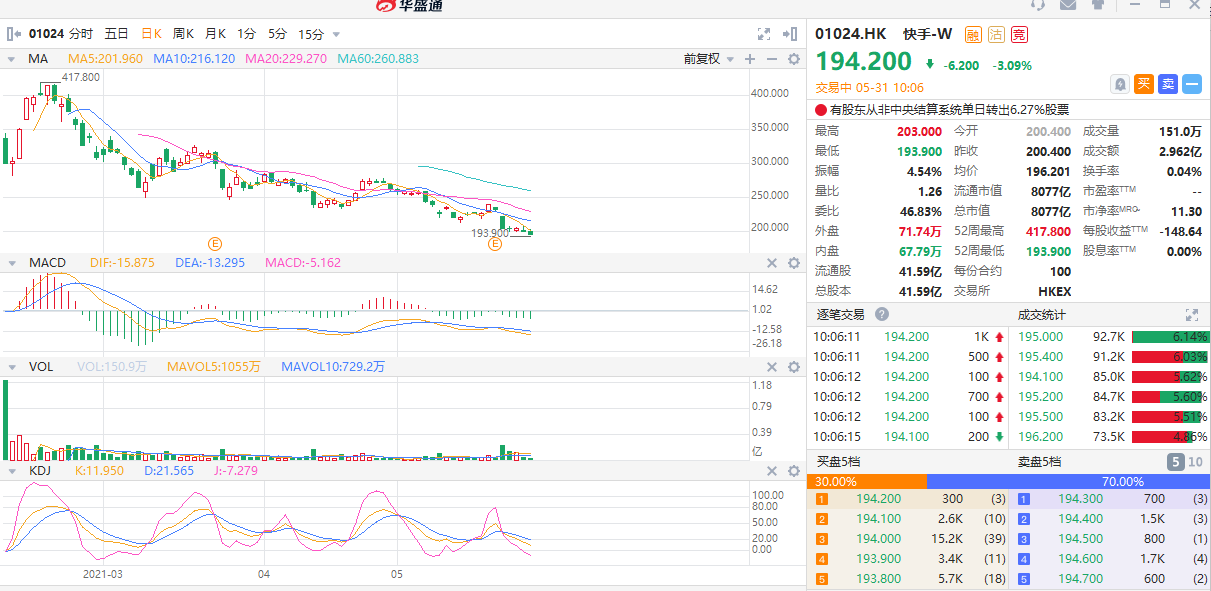1211x591 pixels.
Task: Click the help question mark beside 逐笔交易
Action: (882, 314)
